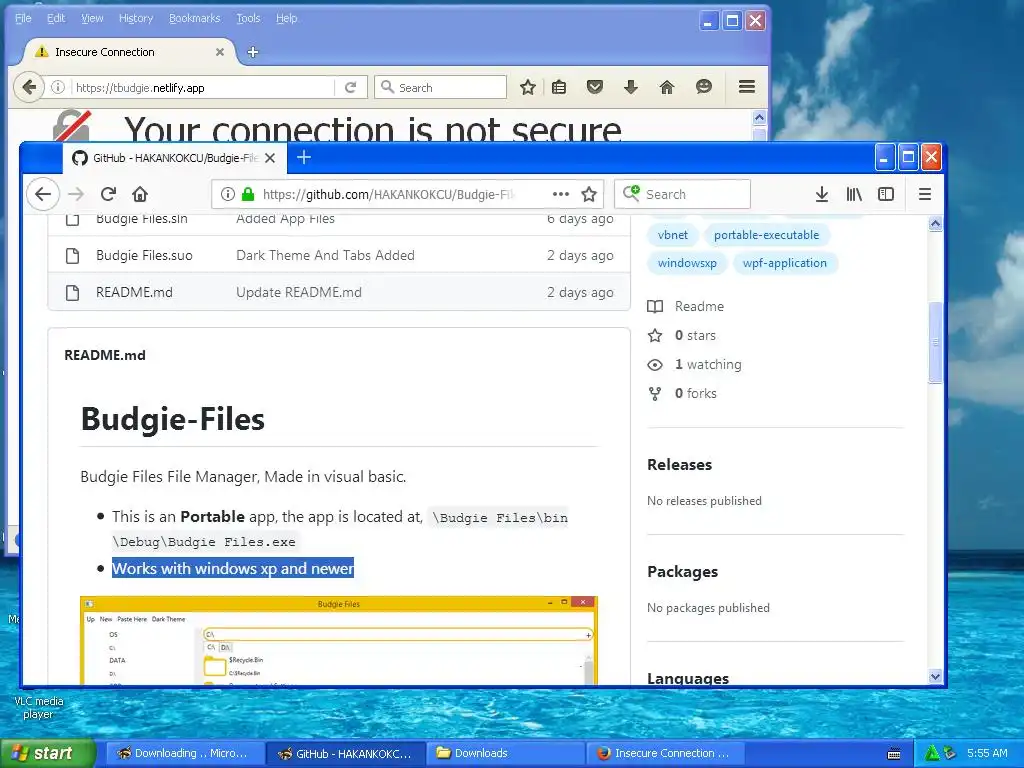
Task: Show site information in GitHub address bar
Action: (x=227, y=194)
